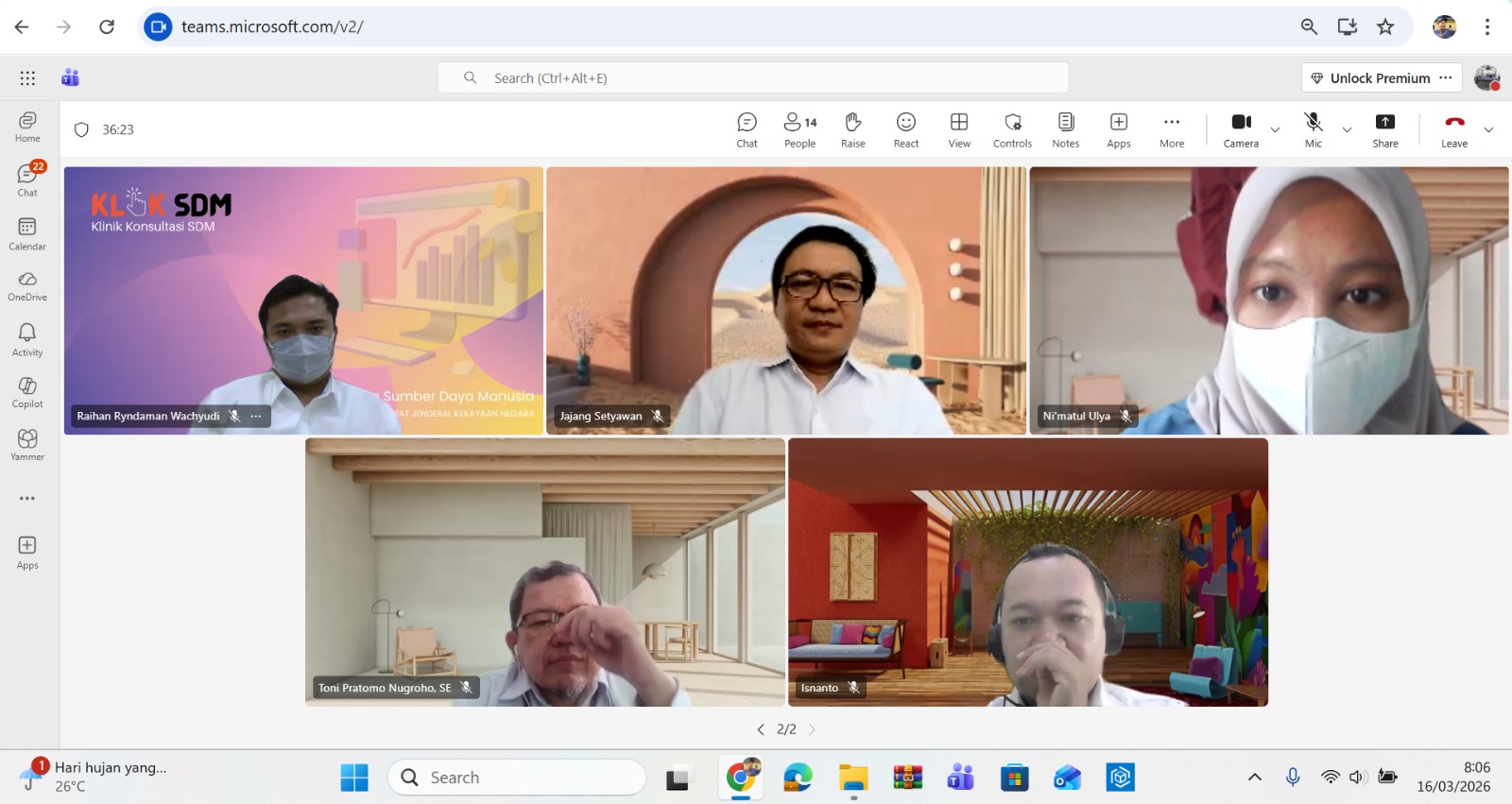Expand the Mic options dropdown arrow

point(1347,129)
